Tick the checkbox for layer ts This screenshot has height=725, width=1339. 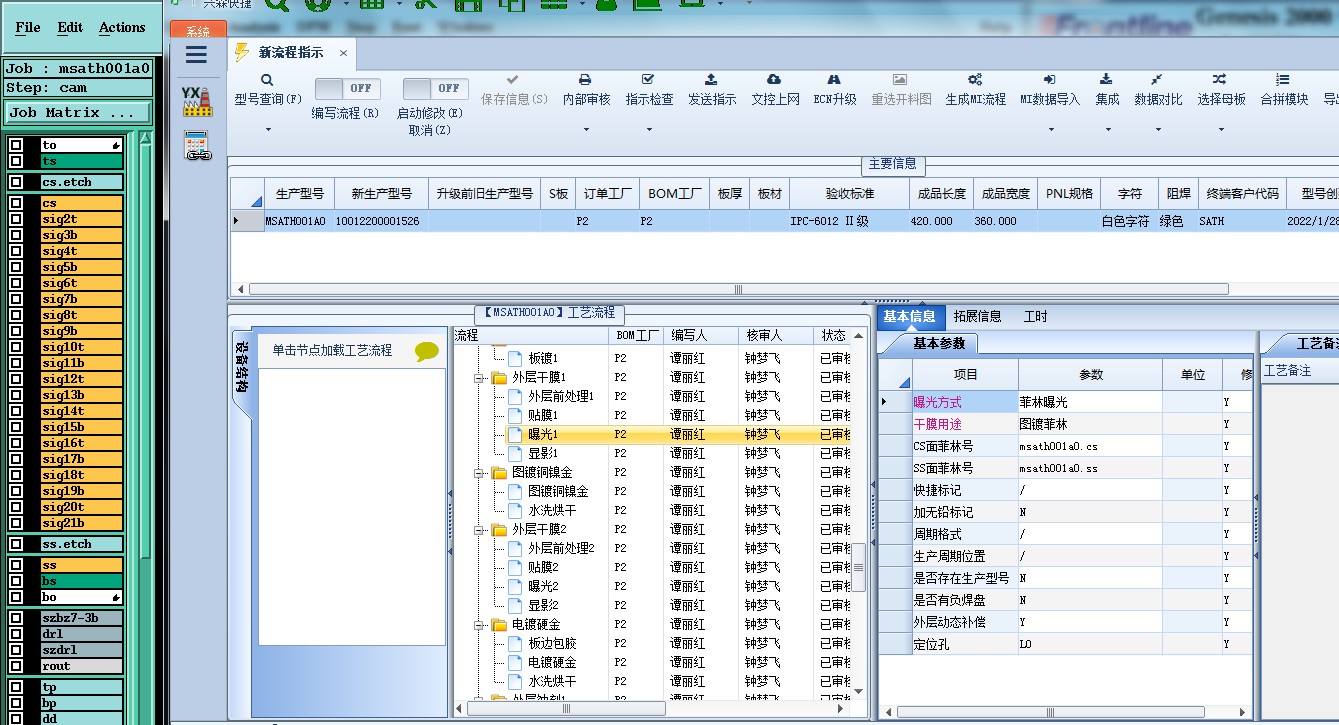coord(16,161)
